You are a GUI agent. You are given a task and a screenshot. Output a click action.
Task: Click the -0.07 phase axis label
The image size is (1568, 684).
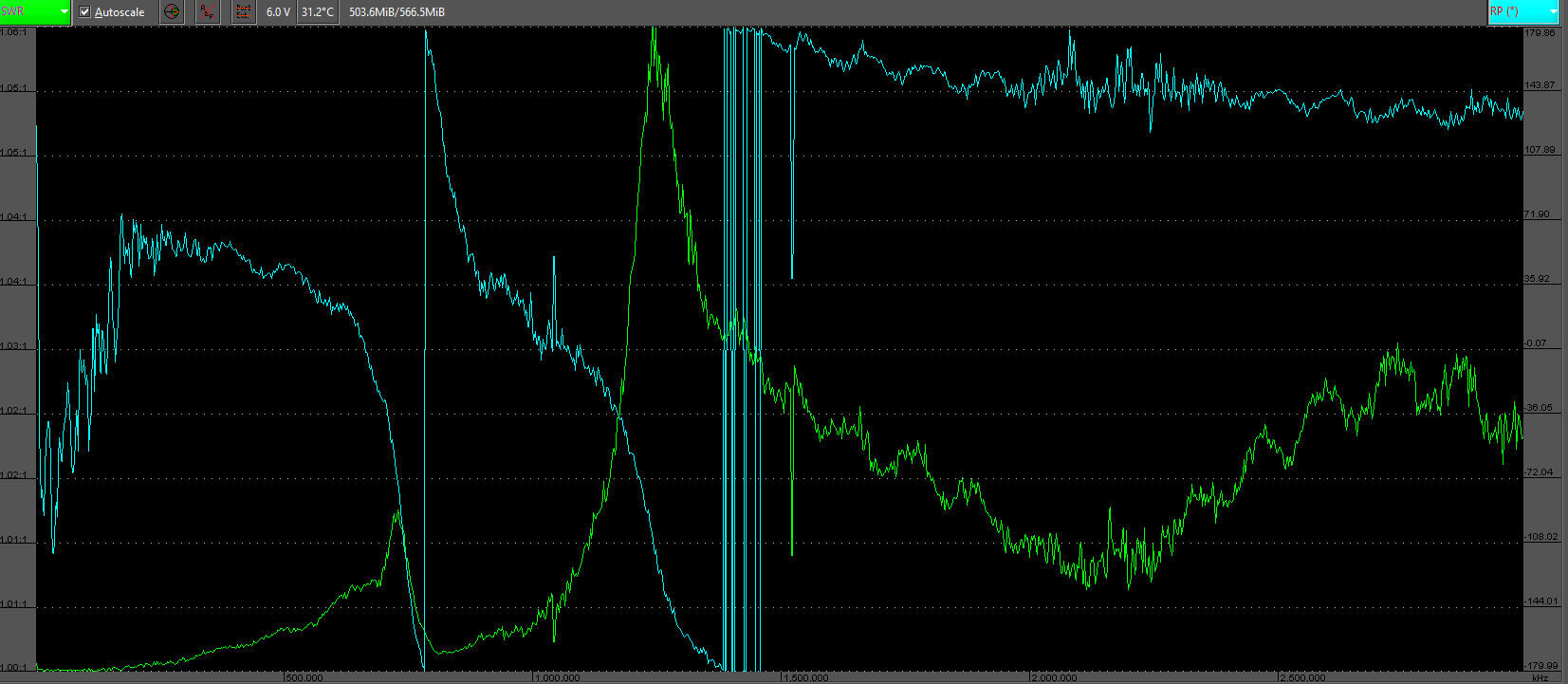(1536, 343)
